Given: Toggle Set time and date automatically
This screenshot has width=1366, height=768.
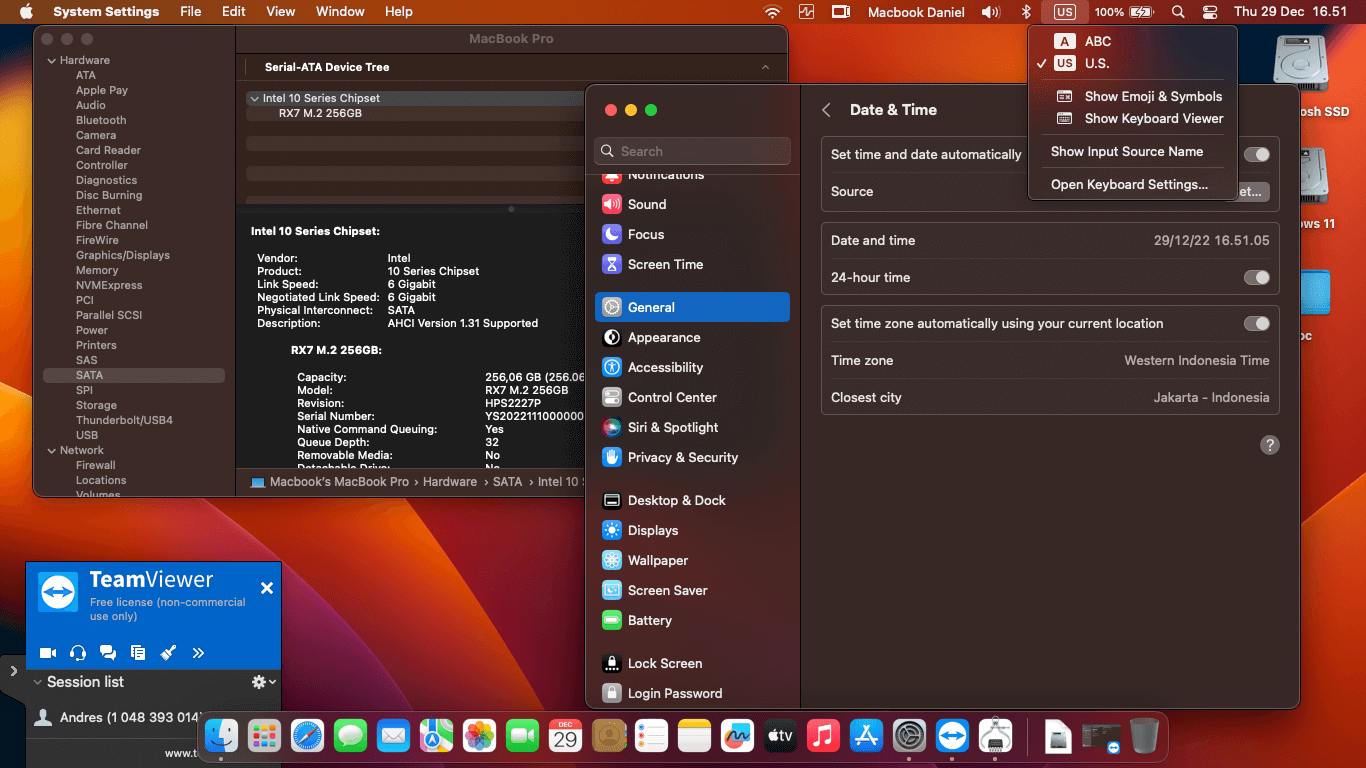Looking at the screenshot, I should (1256, 154).
